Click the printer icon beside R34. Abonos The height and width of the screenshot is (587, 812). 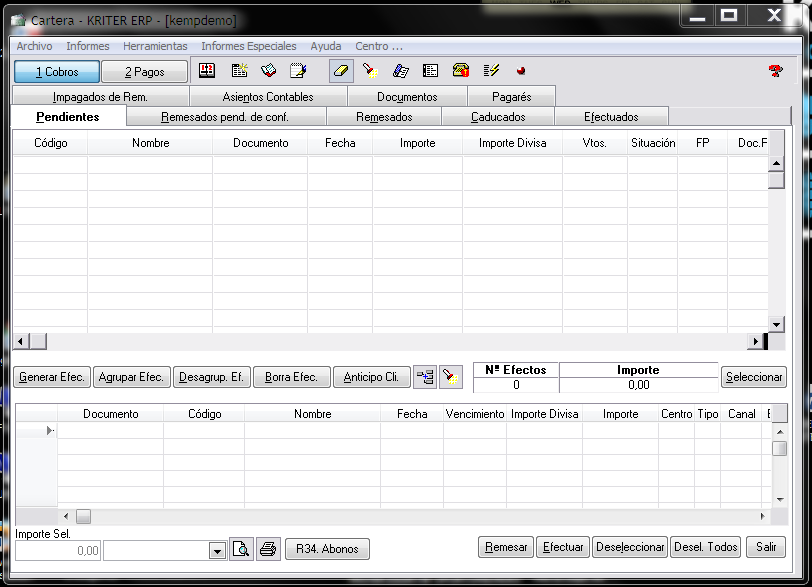pos(268,549)
